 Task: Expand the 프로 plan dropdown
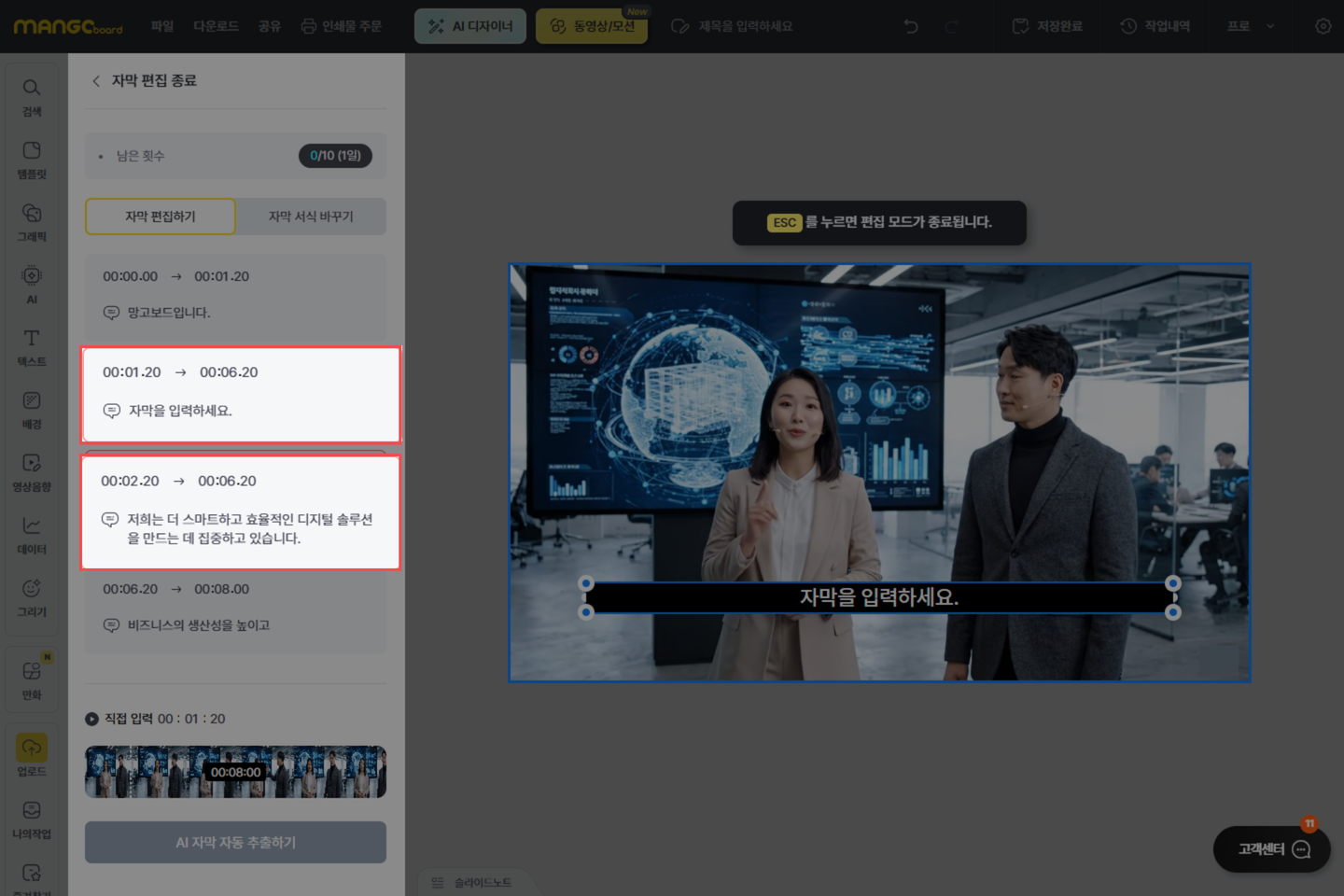[1250, 26]
